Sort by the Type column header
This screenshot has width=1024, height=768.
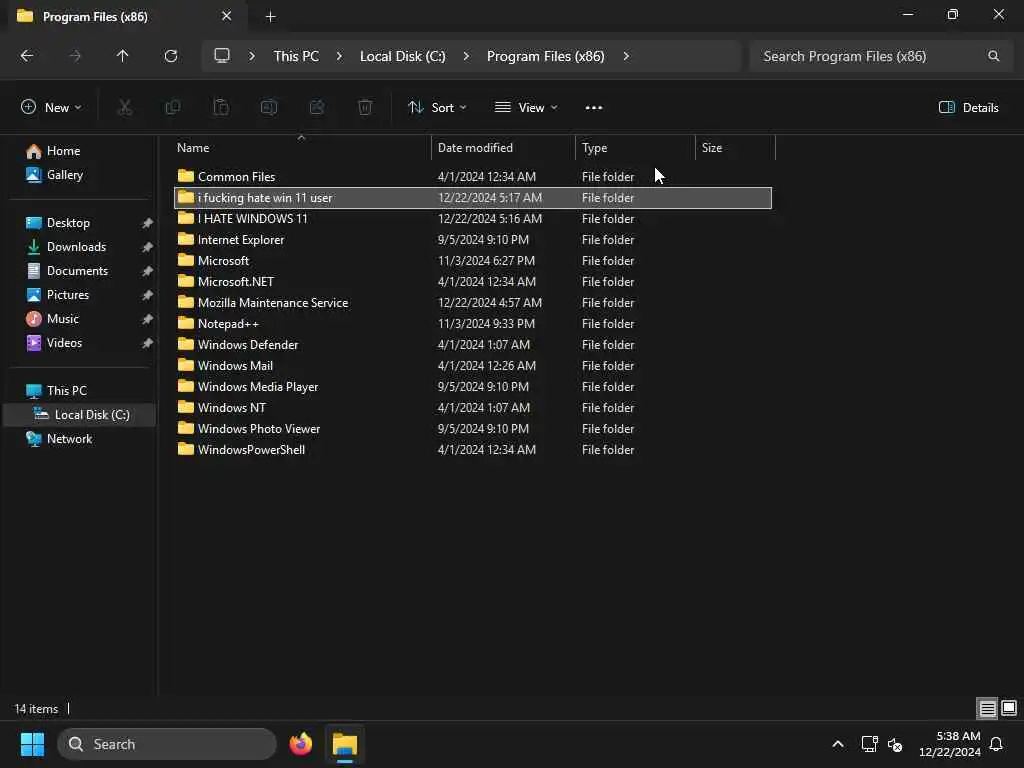coord(635,148)
